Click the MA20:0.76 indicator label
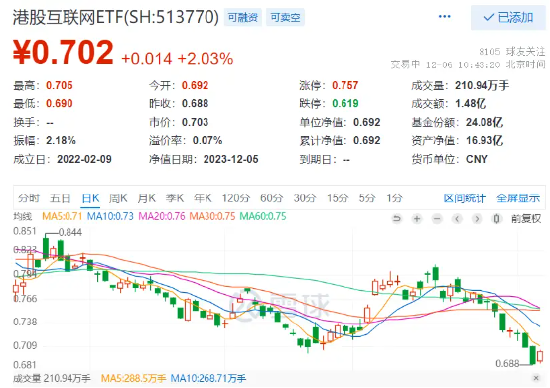The width and height of the screenshot is (550, 388). 162,216
